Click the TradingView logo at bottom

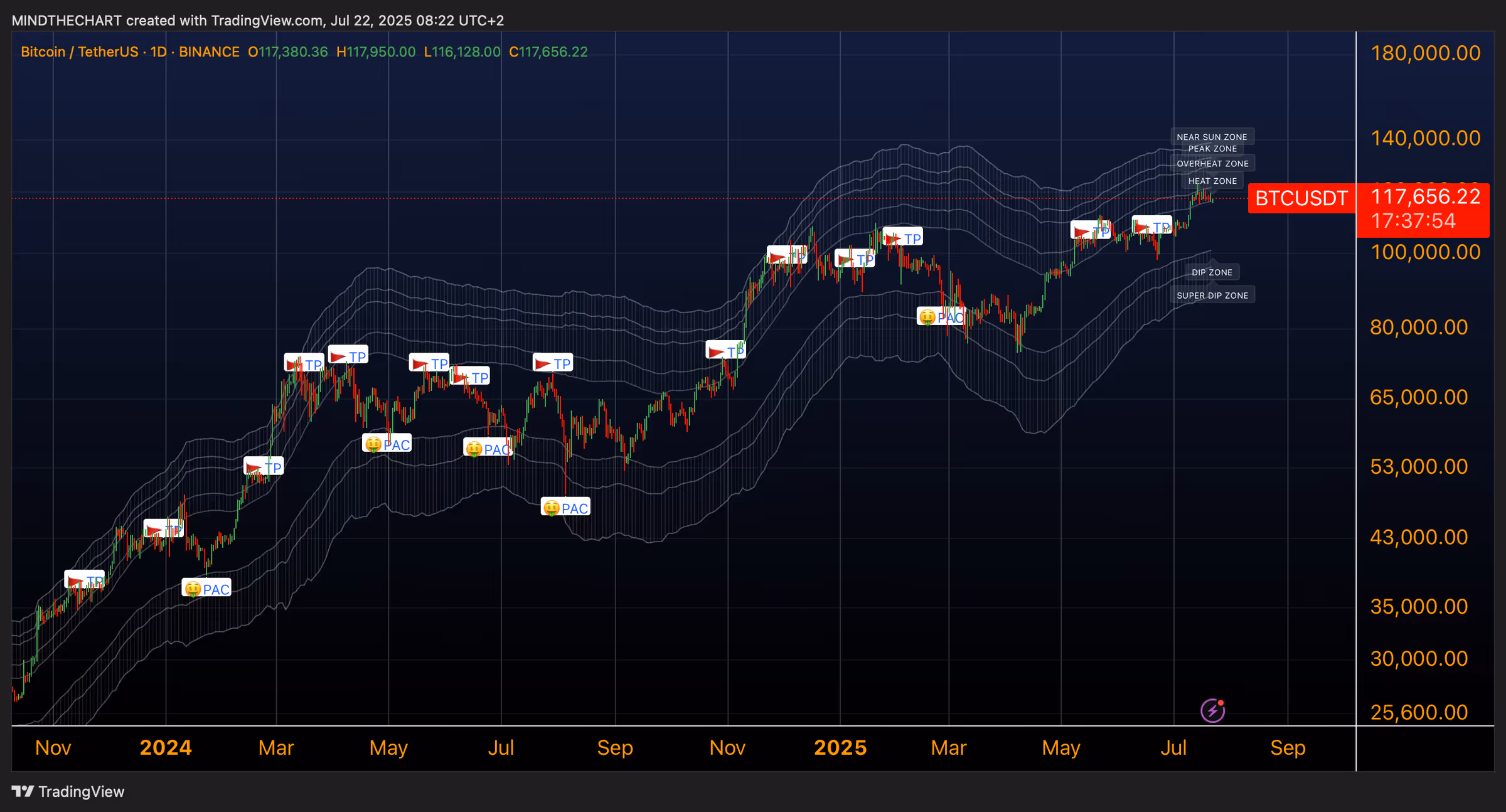tap(68, 791)
